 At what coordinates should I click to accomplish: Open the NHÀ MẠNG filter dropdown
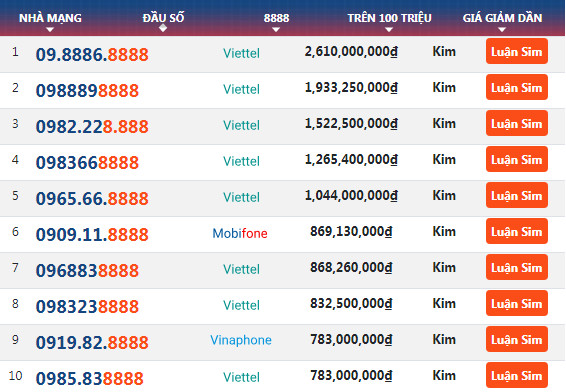(x=50, y=21)
